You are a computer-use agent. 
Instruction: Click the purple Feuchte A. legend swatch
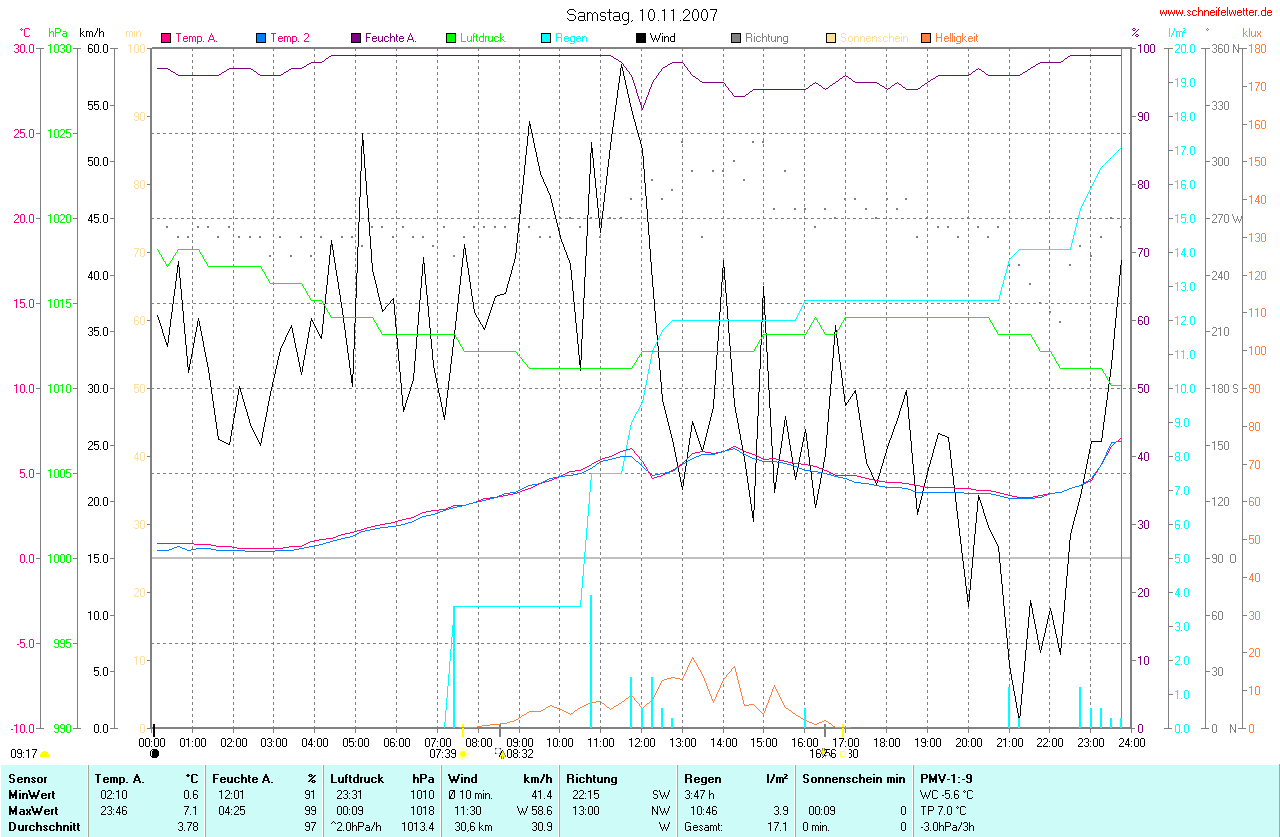[x=356, y=38]
